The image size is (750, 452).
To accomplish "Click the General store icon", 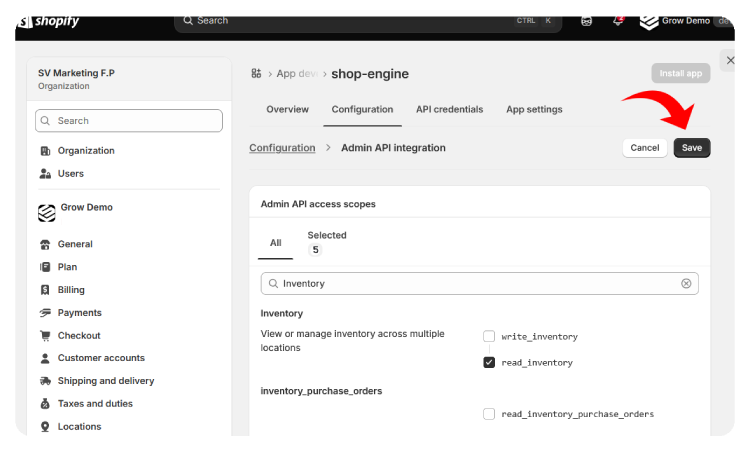I will coord(45,244).
